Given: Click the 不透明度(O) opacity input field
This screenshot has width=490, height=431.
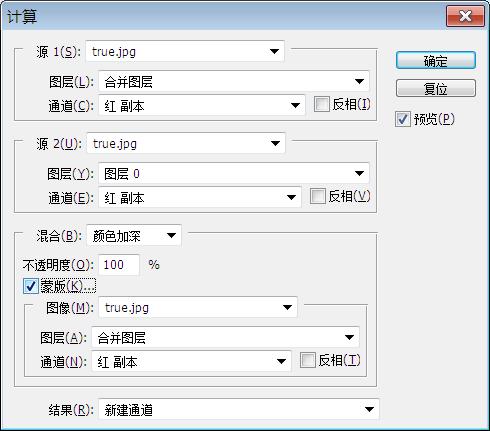Looking at the screenshot, I should pyautogui.click(x=119, y=265).
